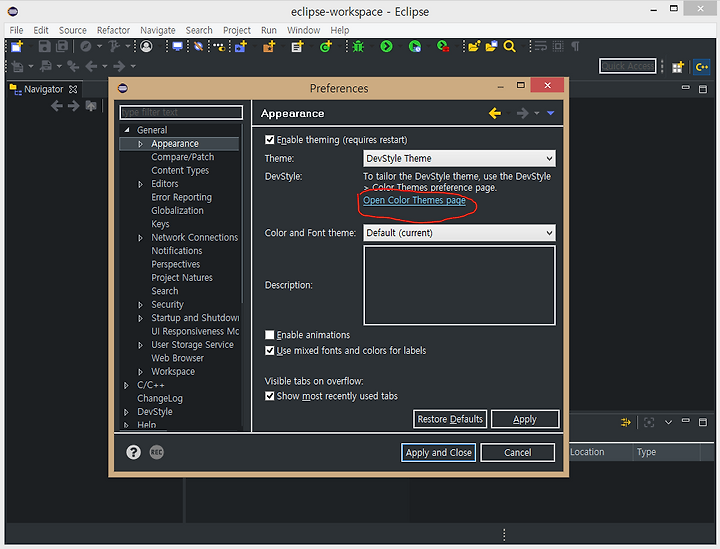Image resolution: width=720 pixels, height=549 pixels.
Task: Collapse the General tree node
Action: 127,130
